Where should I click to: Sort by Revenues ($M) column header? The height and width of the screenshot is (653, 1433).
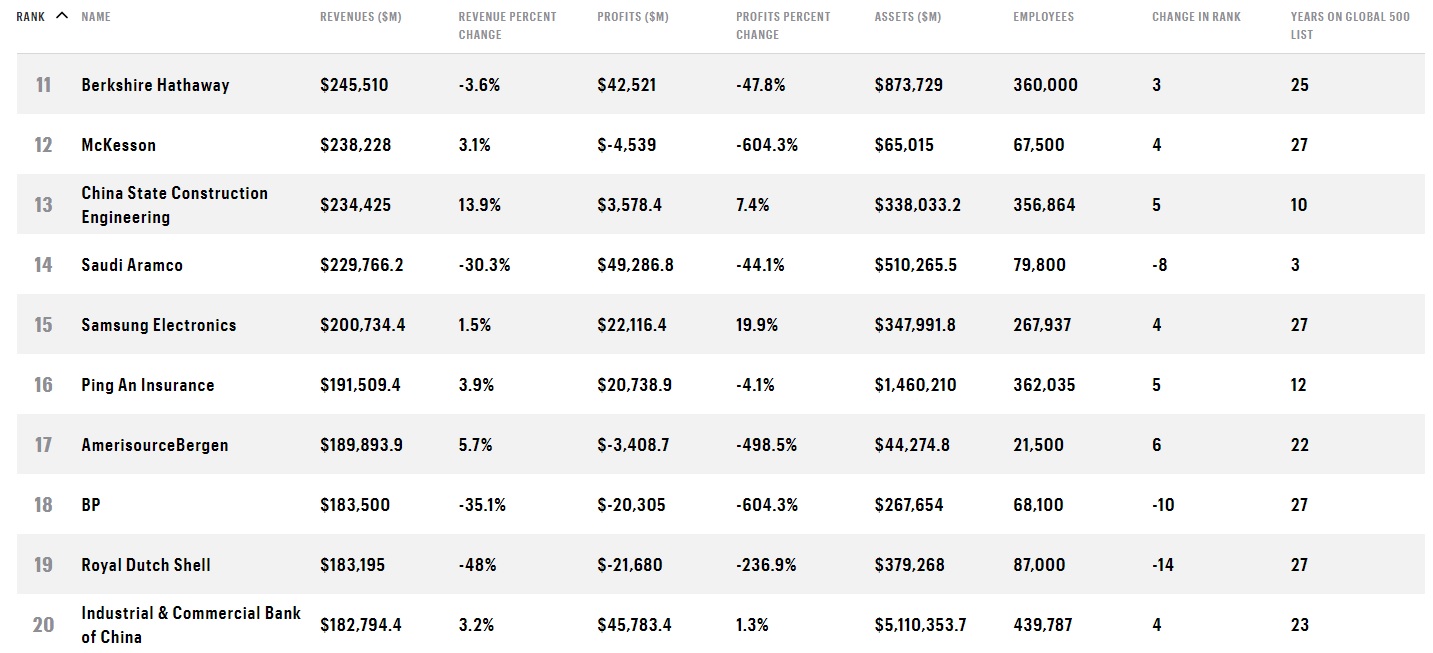click(x=361, y=17)
